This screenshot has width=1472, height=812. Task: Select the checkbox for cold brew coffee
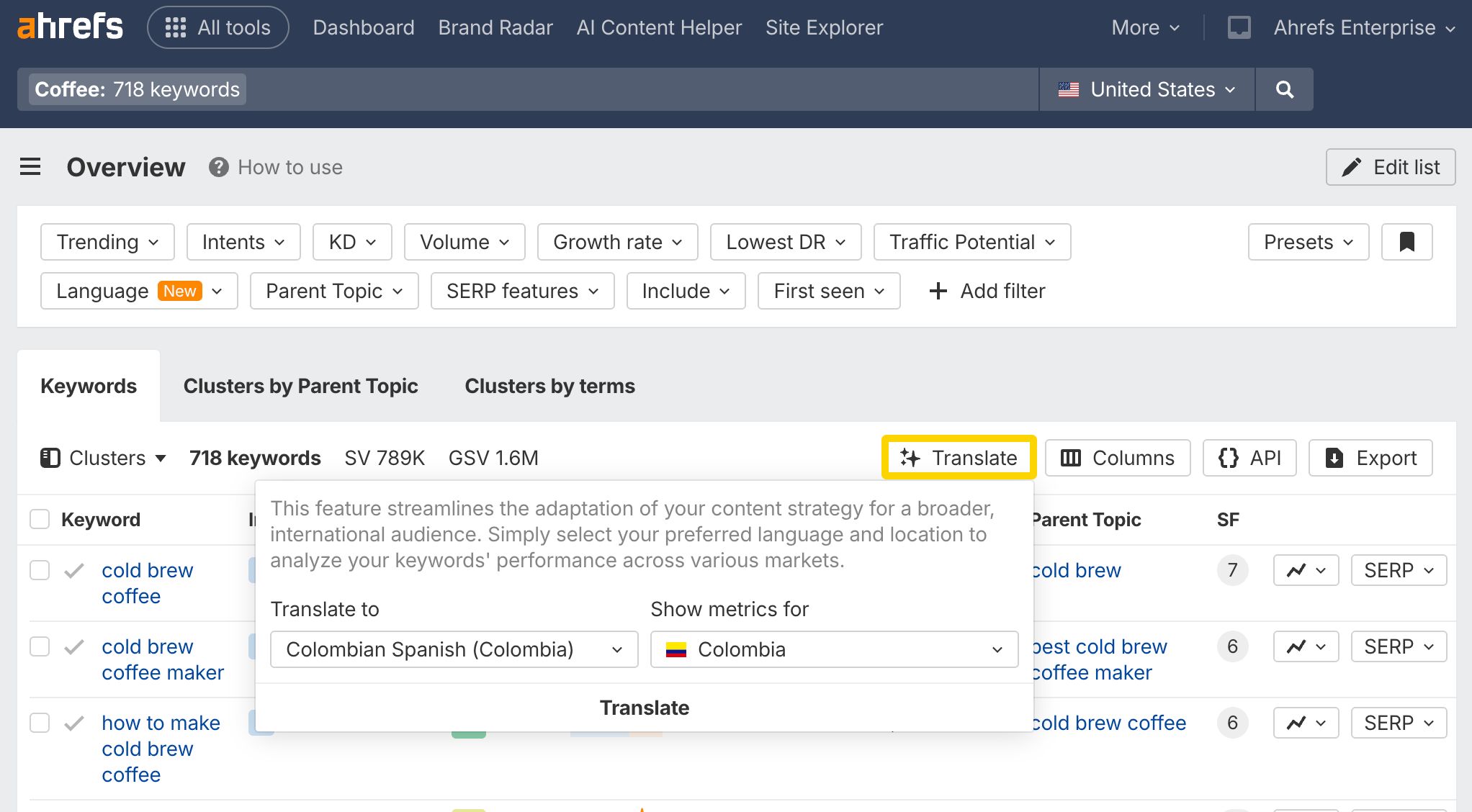tap(40, 570)
